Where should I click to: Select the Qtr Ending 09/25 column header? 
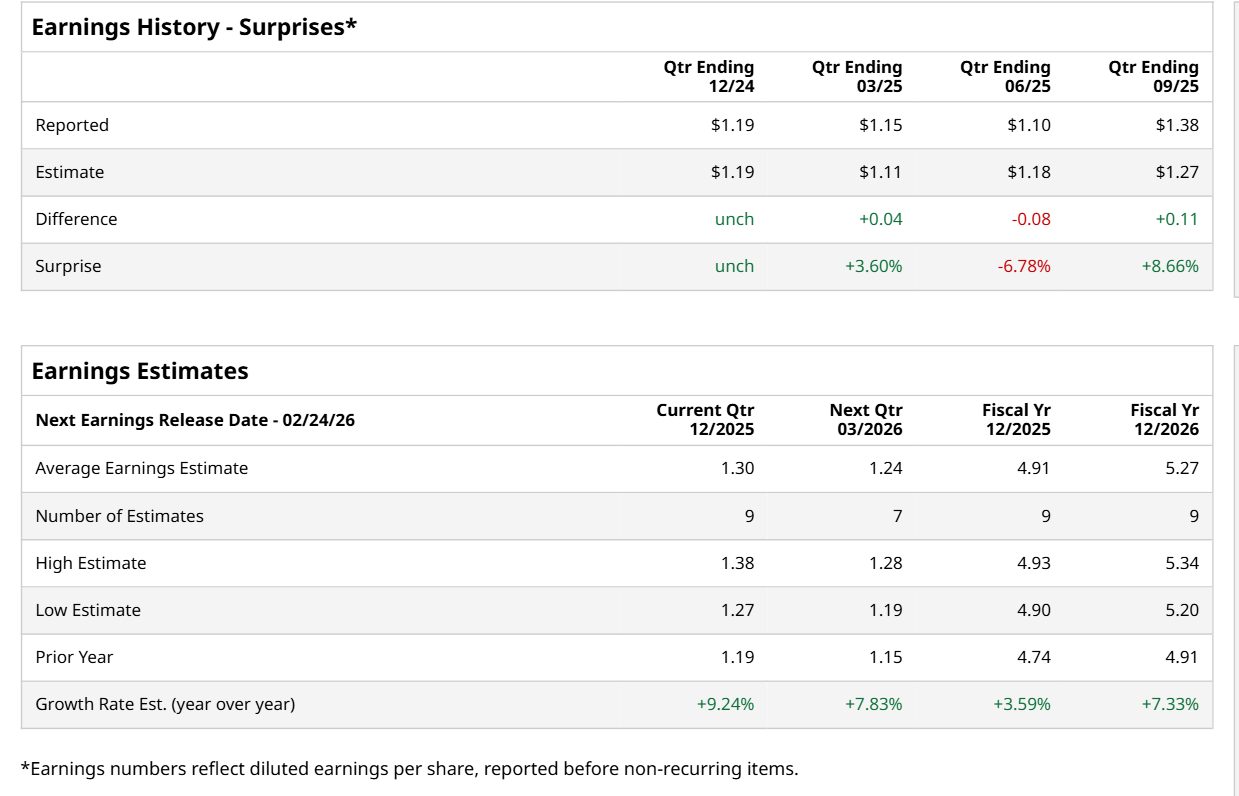1153,76
